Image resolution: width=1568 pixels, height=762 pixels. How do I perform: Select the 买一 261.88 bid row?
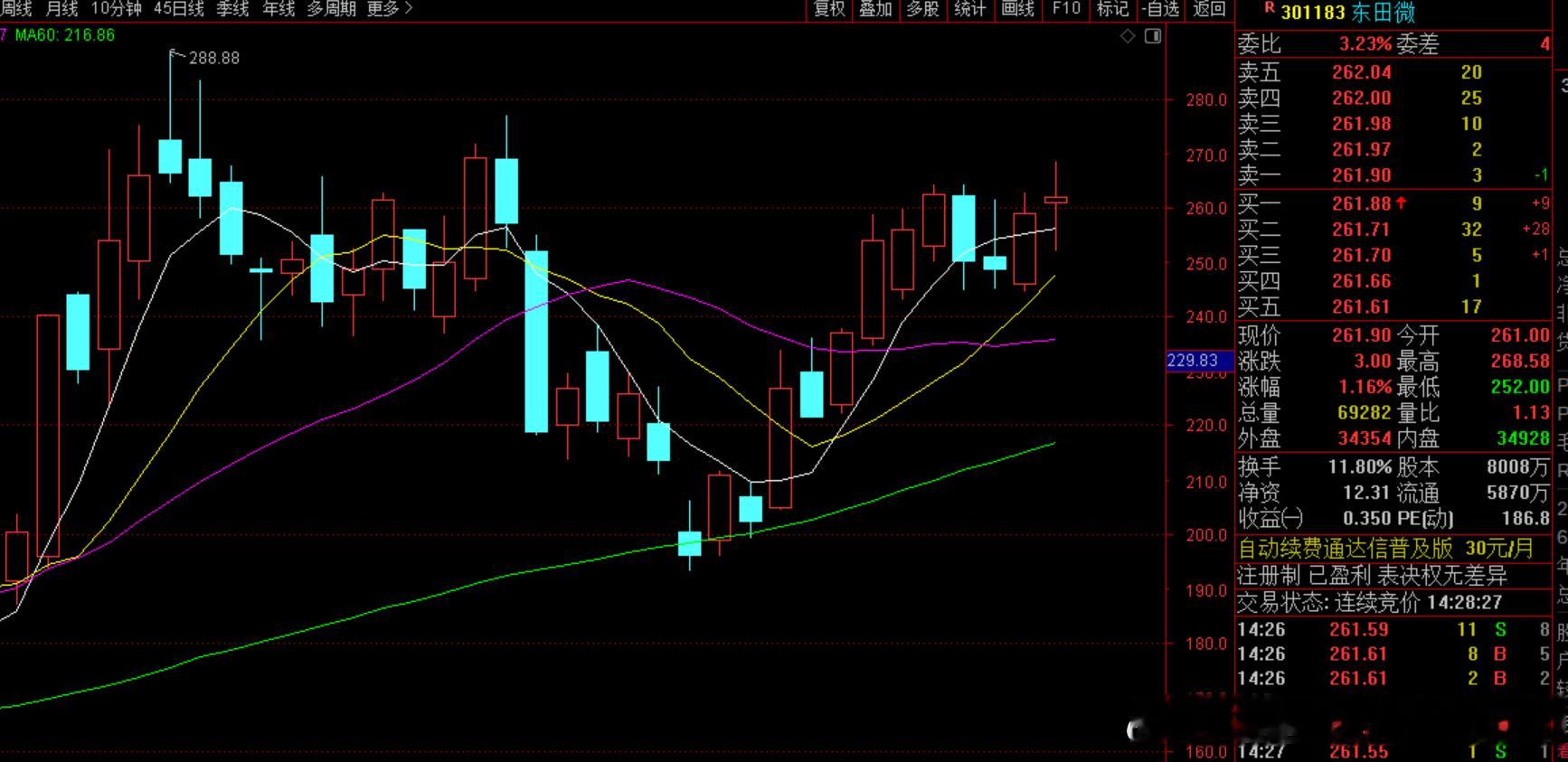[1393, 203]
